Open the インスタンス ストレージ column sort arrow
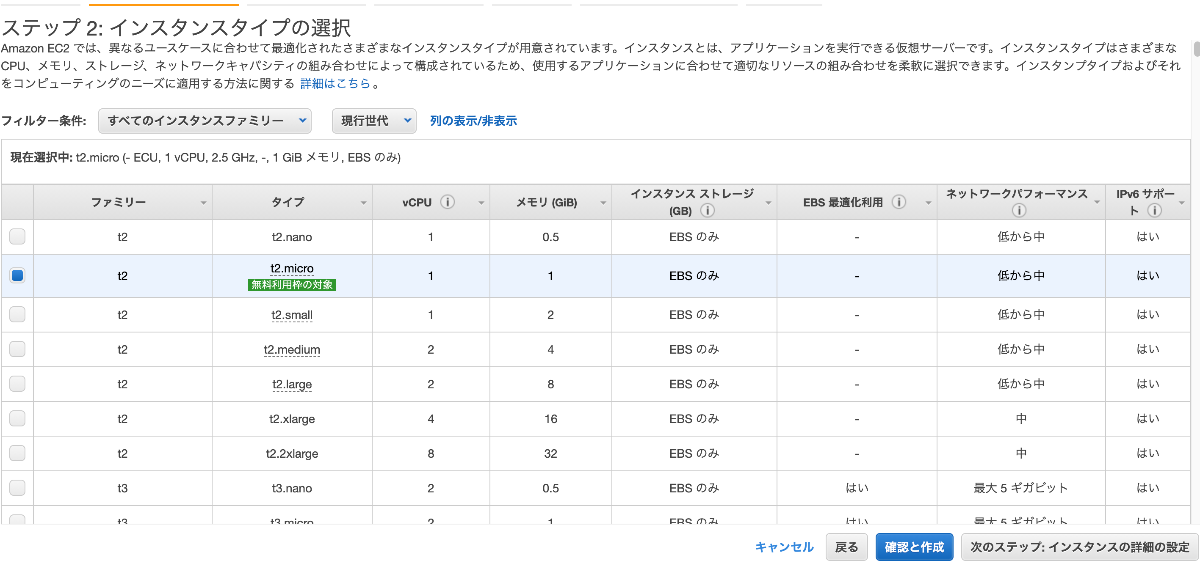The height and width of the screenshot is (566, 1200). pos(768,203)
